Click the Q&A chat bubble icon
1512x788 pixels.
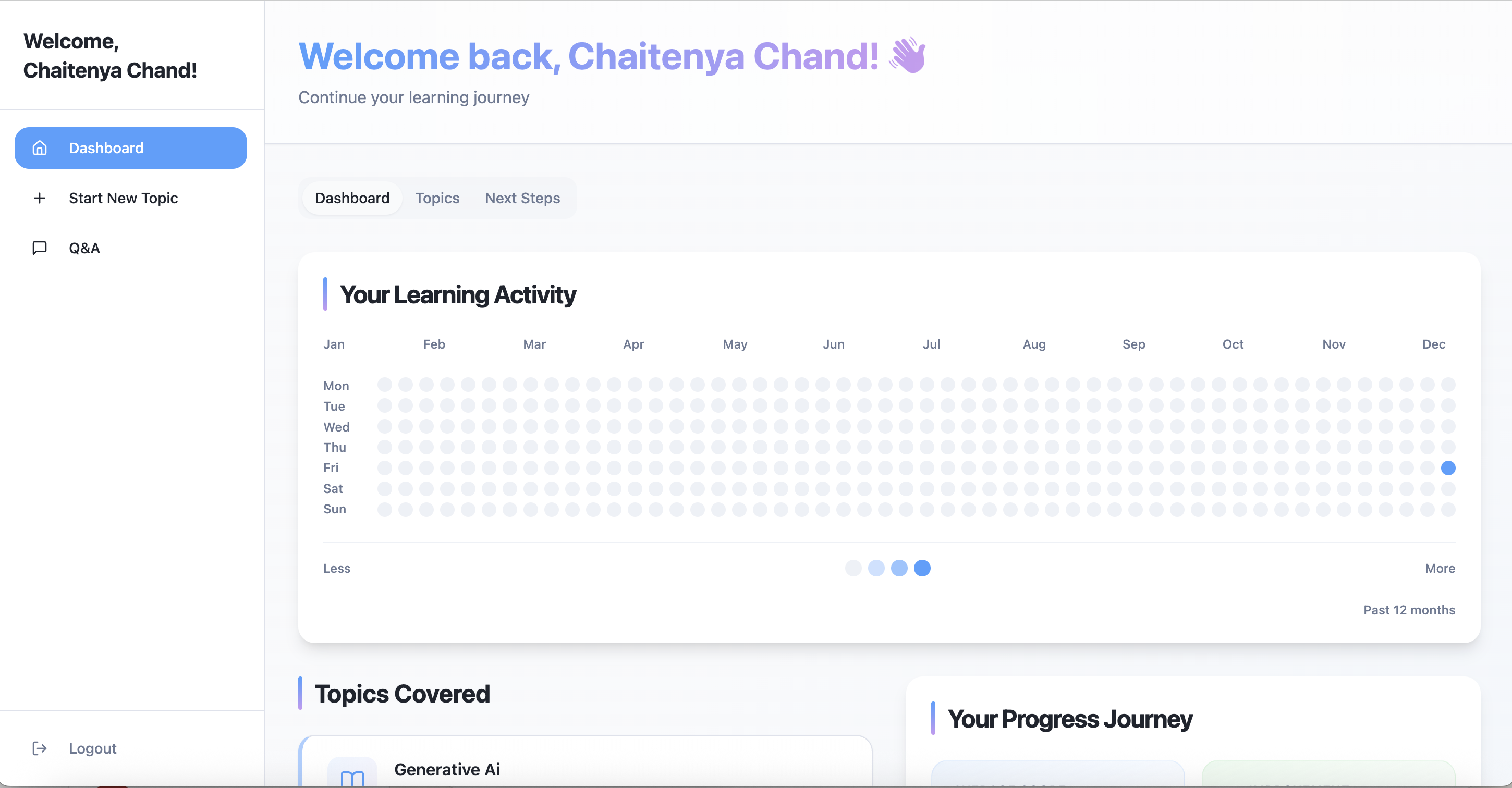click(x=39, y=248)
